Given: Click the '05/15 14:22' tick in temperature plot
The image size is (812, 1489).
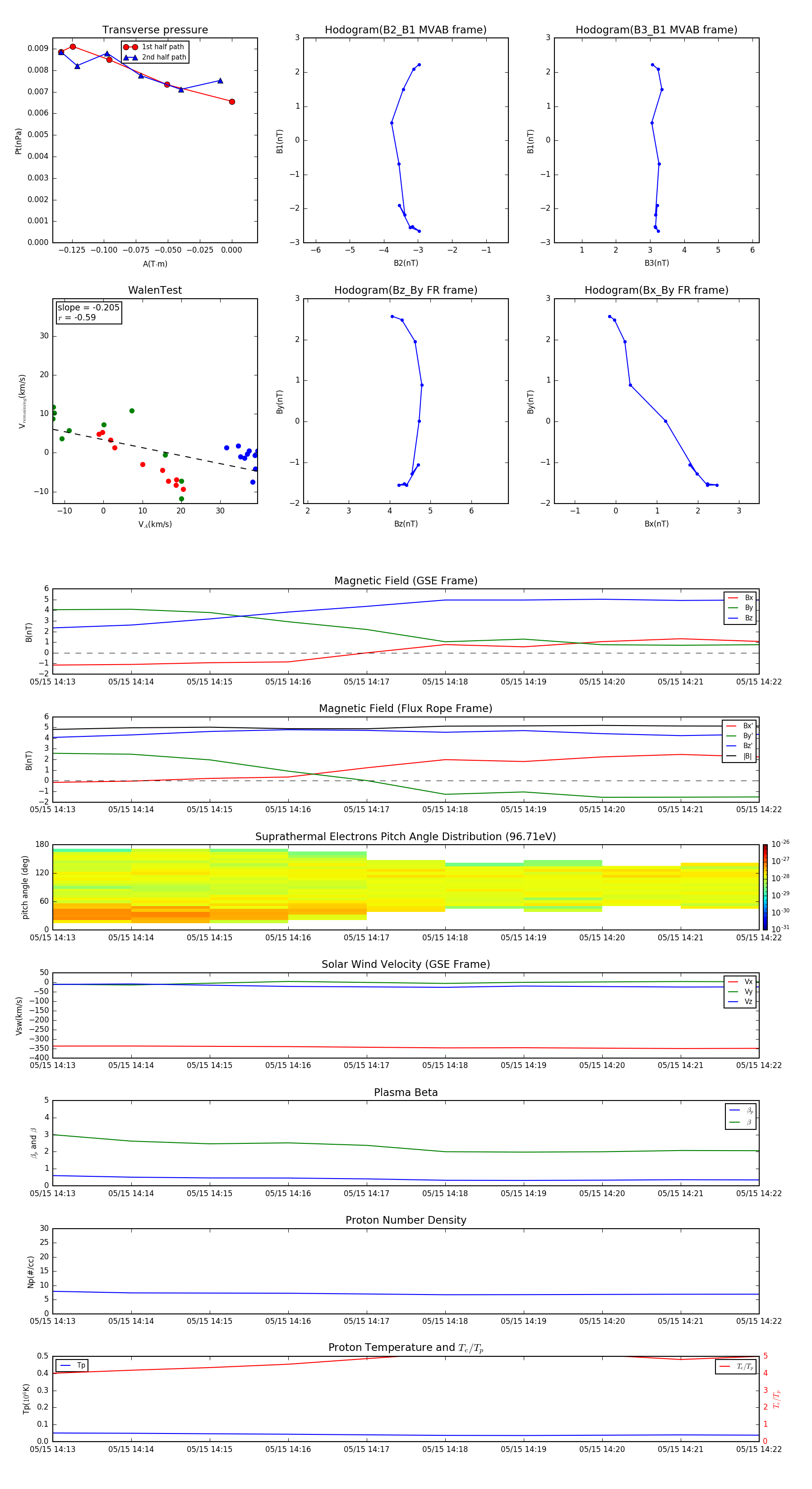Looking at the screenshot, I should coord(759,1449).
